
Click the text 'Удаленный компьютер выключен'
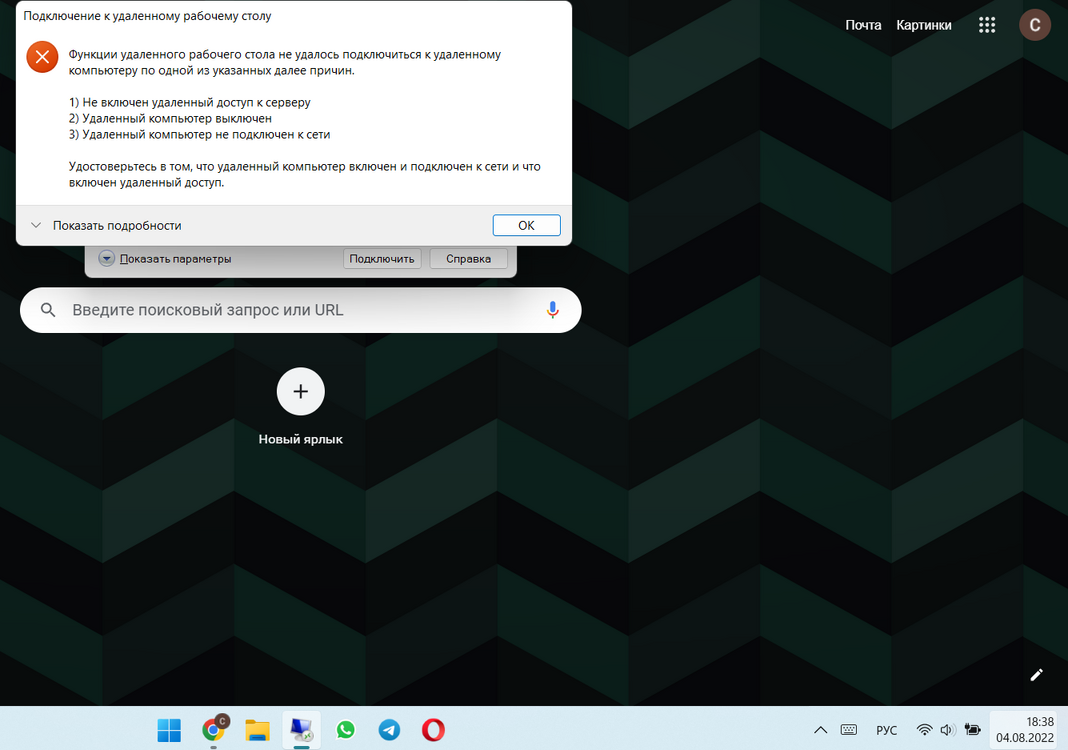(x=177, y=119)
